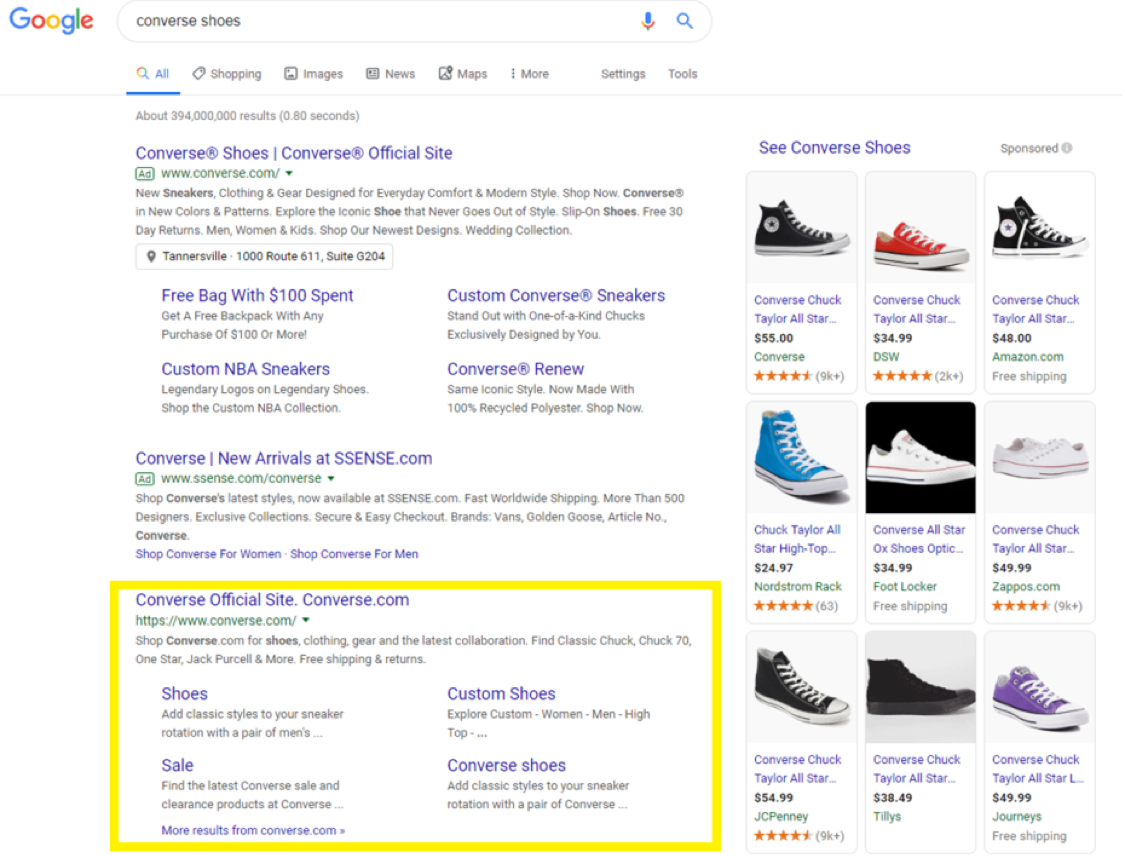
Task: Click the Foot Locker white Ox shoe image
Action: (x=921, y=457)
